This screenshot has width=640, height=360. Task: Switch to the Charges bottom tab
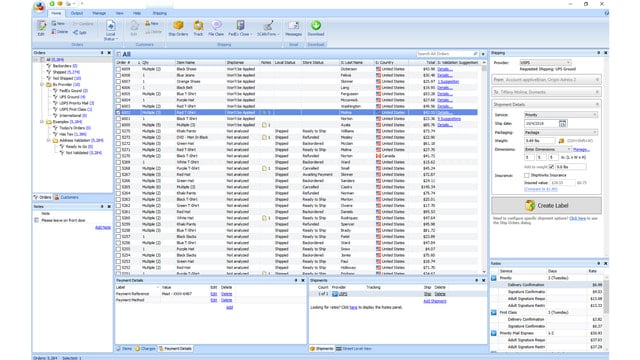coord(146,349)
